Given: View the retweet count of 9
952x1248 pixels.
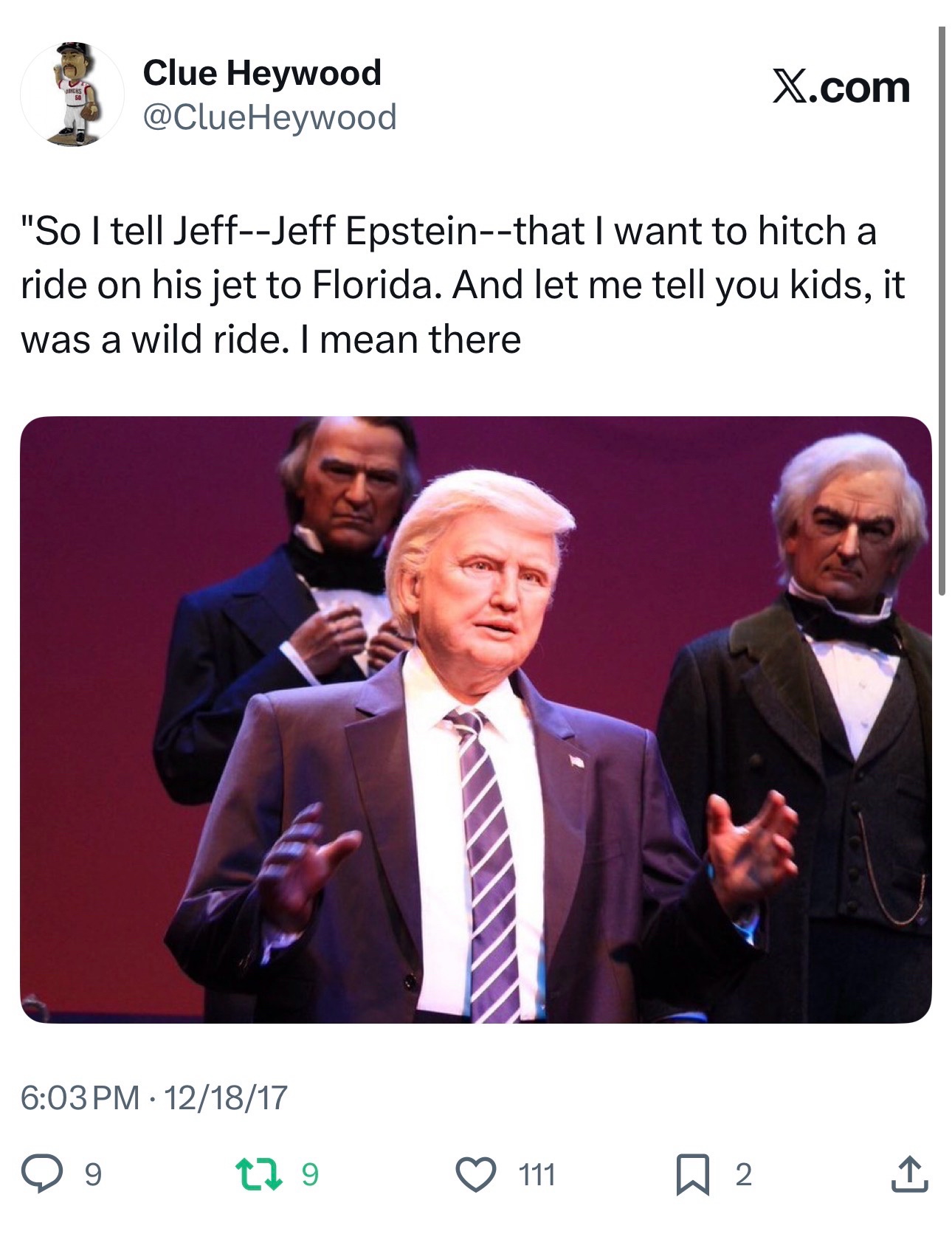Looking at the screenshot, I should [310, 1174].
